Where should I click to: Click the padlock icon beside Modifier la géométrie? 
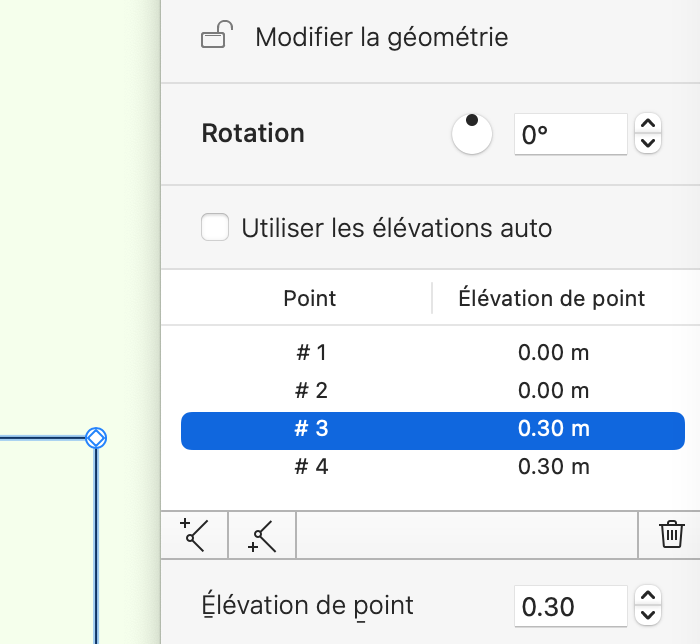click(217, 38)
